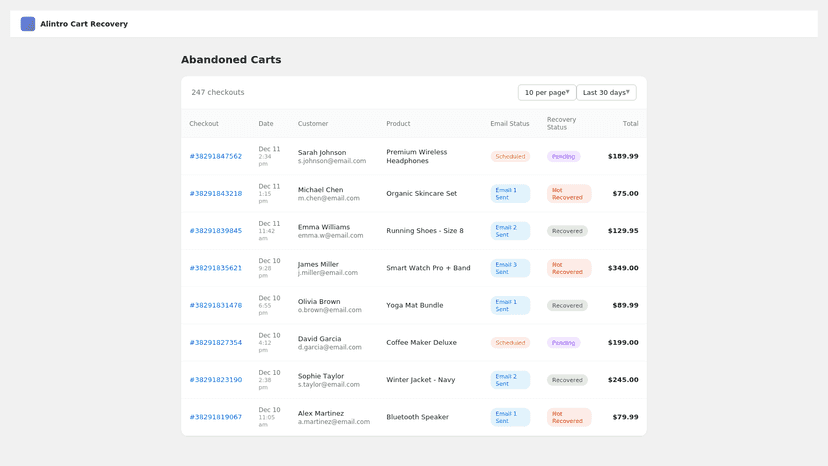The height and width of the screenshot is (466, 828).
Task: Click Not Recovered badge for Alex Martinez
Action: tap(569, 417)
